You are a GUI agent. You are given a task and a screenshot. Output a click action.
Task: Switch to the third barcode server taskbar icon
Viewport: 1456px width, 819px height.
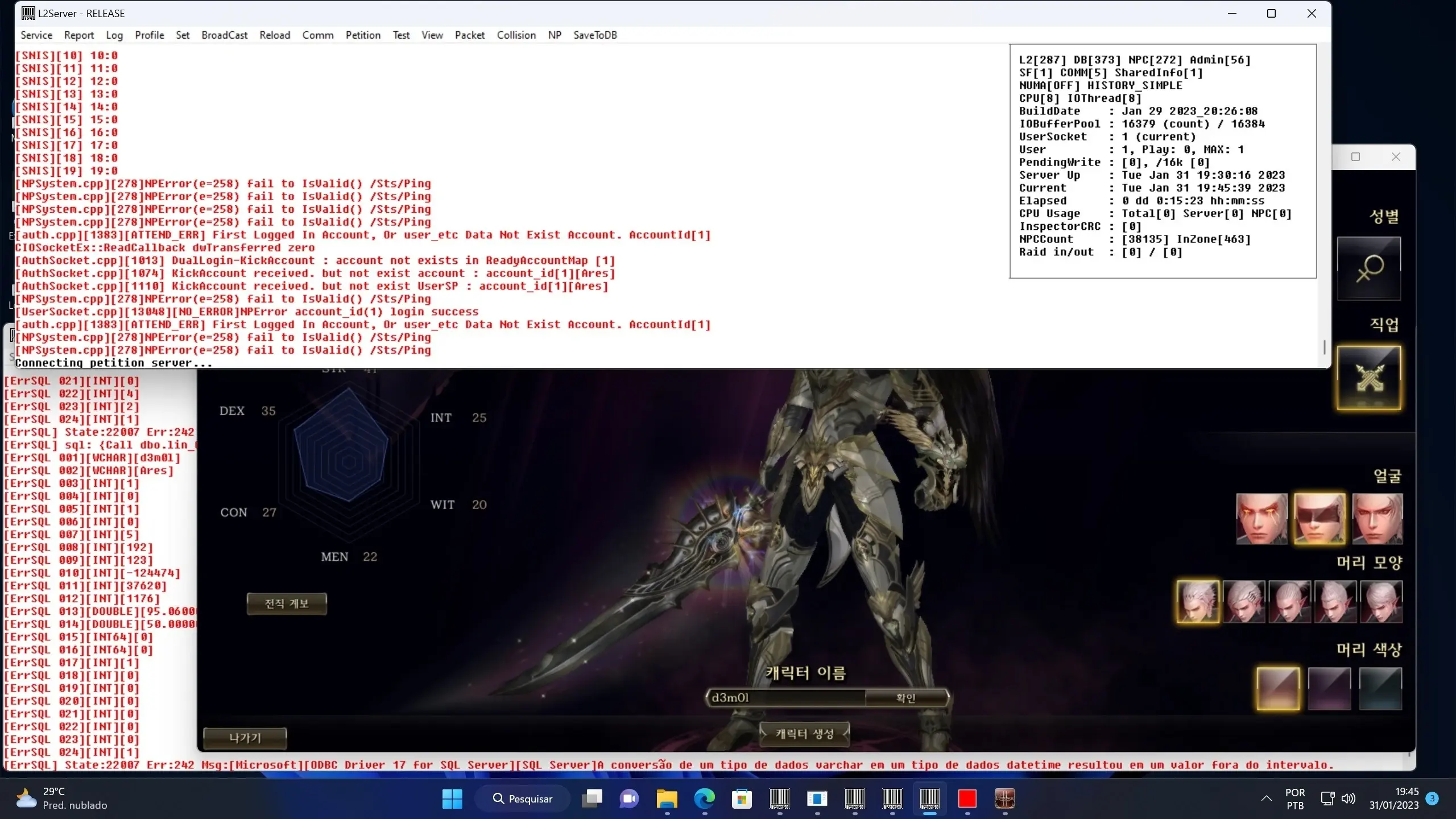pos(892,799)
